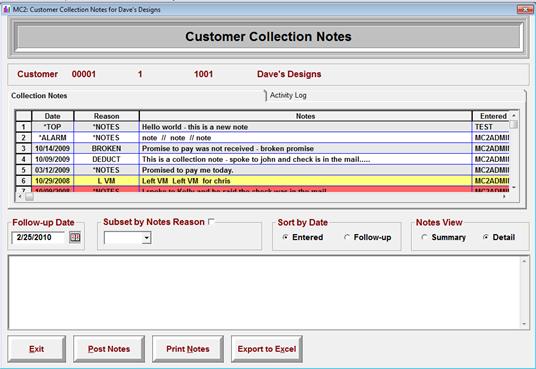Click the notes entry box scroll-up arrow
536x369 pixels.
[x=524, y=261]
